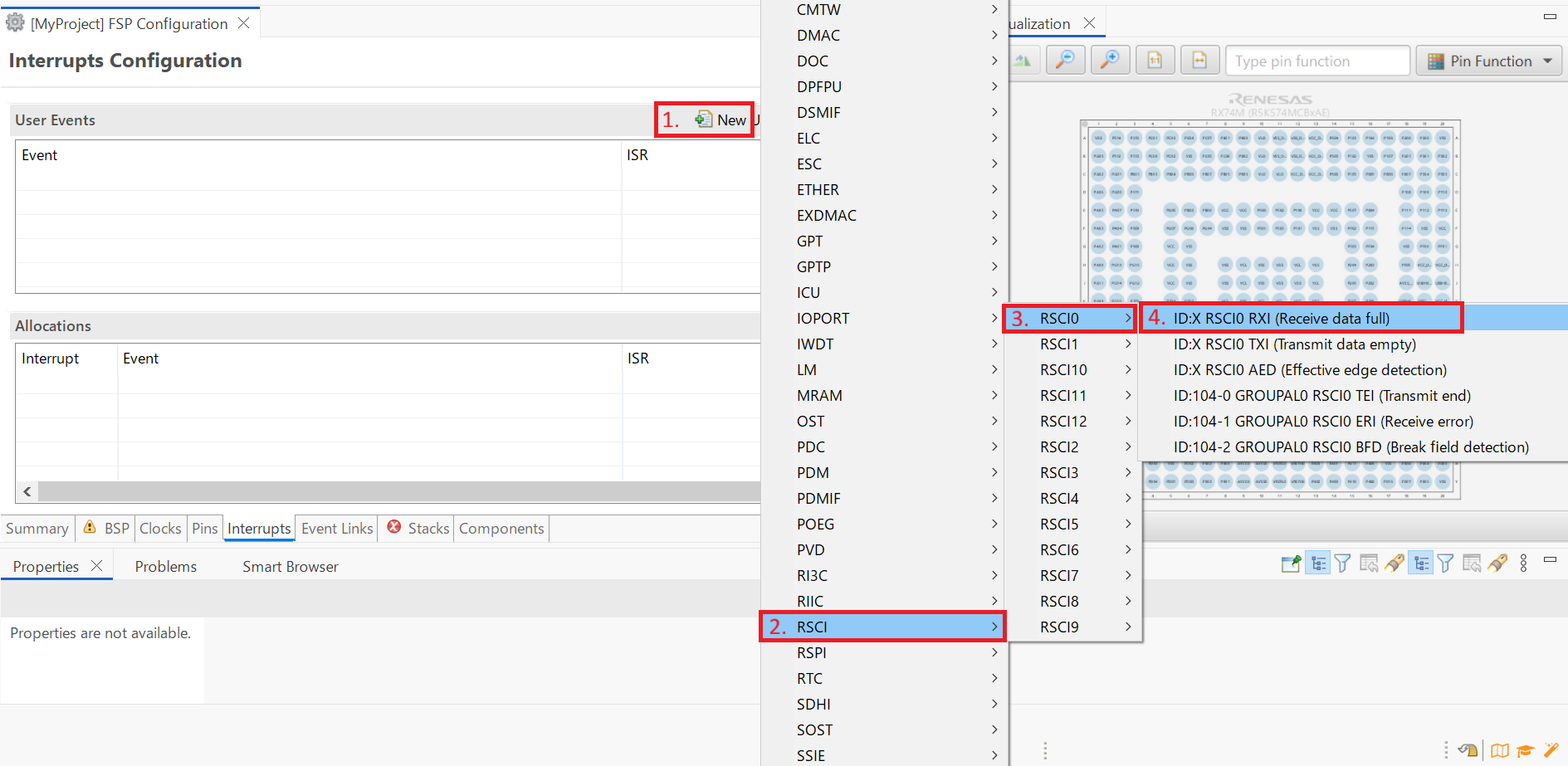Click the graduation cap tutorial icon
Image resolution: width=1568 pixels, height=766 pixels.
point(1525,750)
